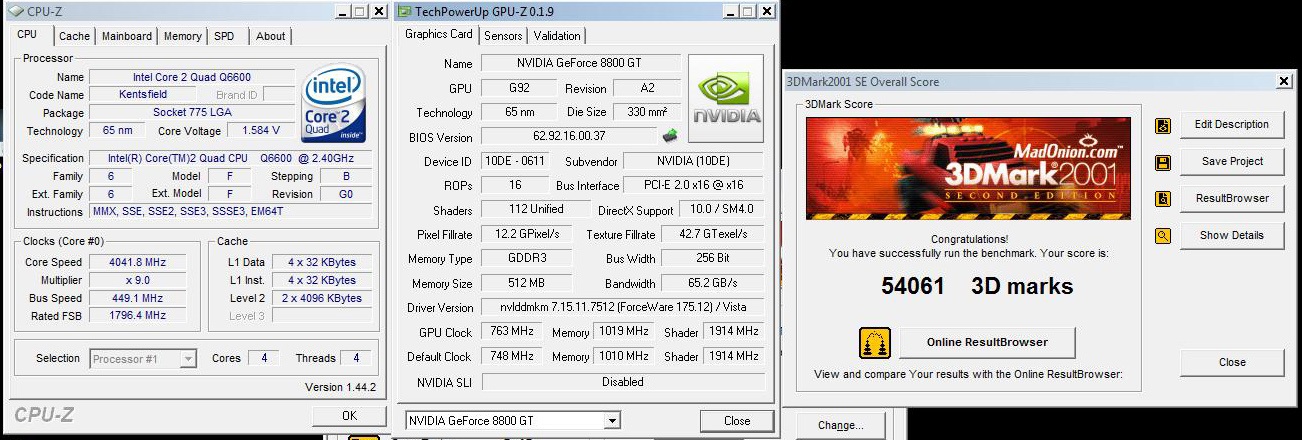
Task: Open the Validation tab in GPU-Z
Action: 557,36
